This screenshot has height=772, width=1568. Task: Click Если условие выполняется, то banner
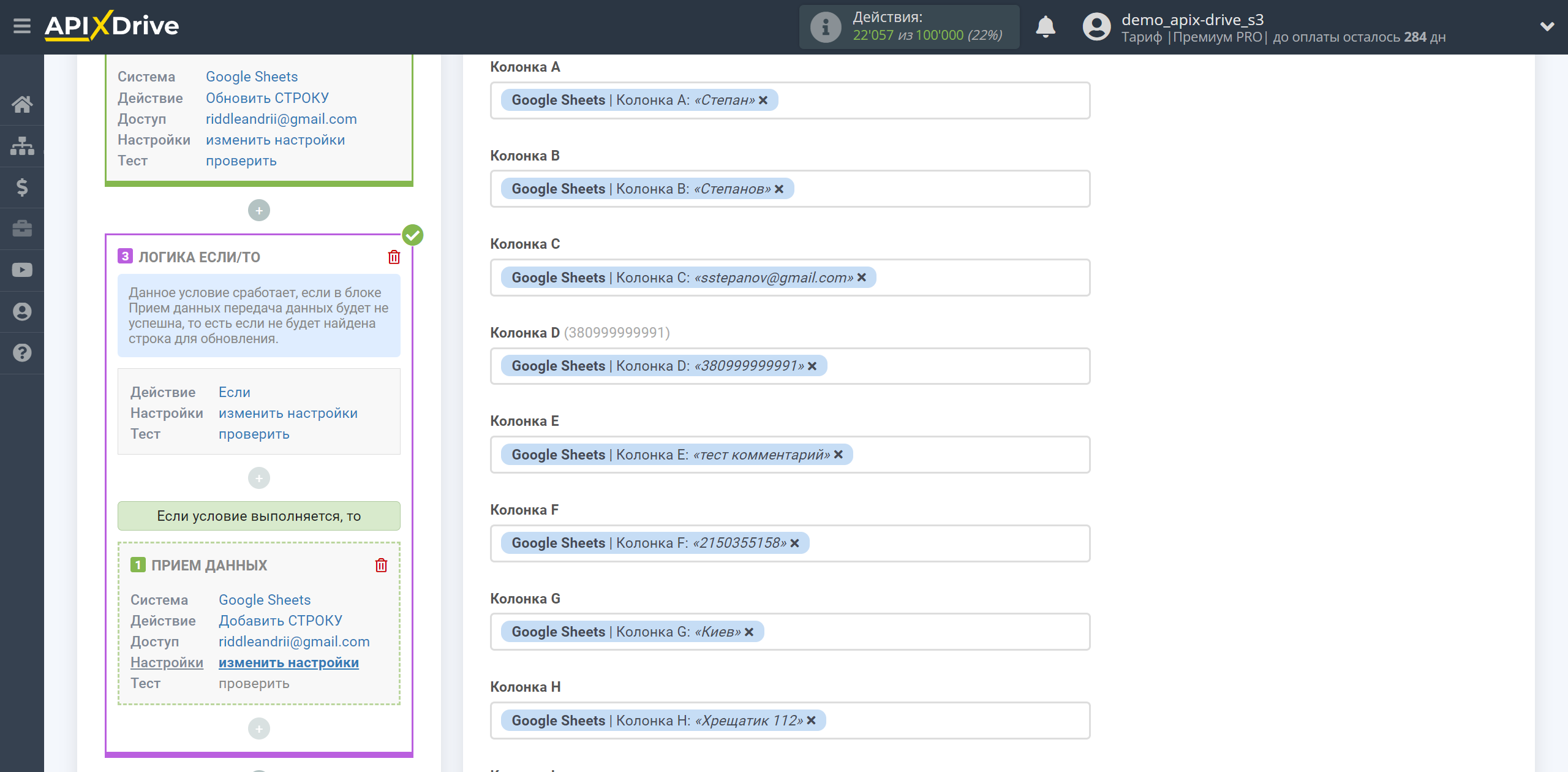tap(259, 516)
